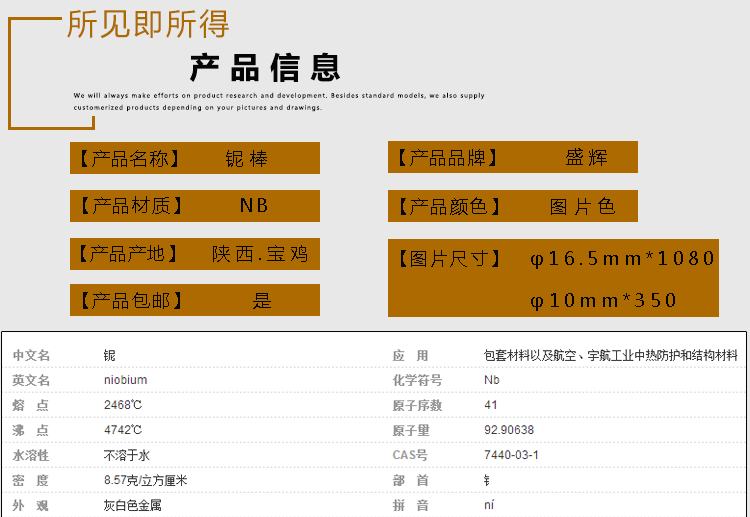Click the density value 8.57克/立方厘米
Viewport: 750px width, 517px height.
pos(145,481)
